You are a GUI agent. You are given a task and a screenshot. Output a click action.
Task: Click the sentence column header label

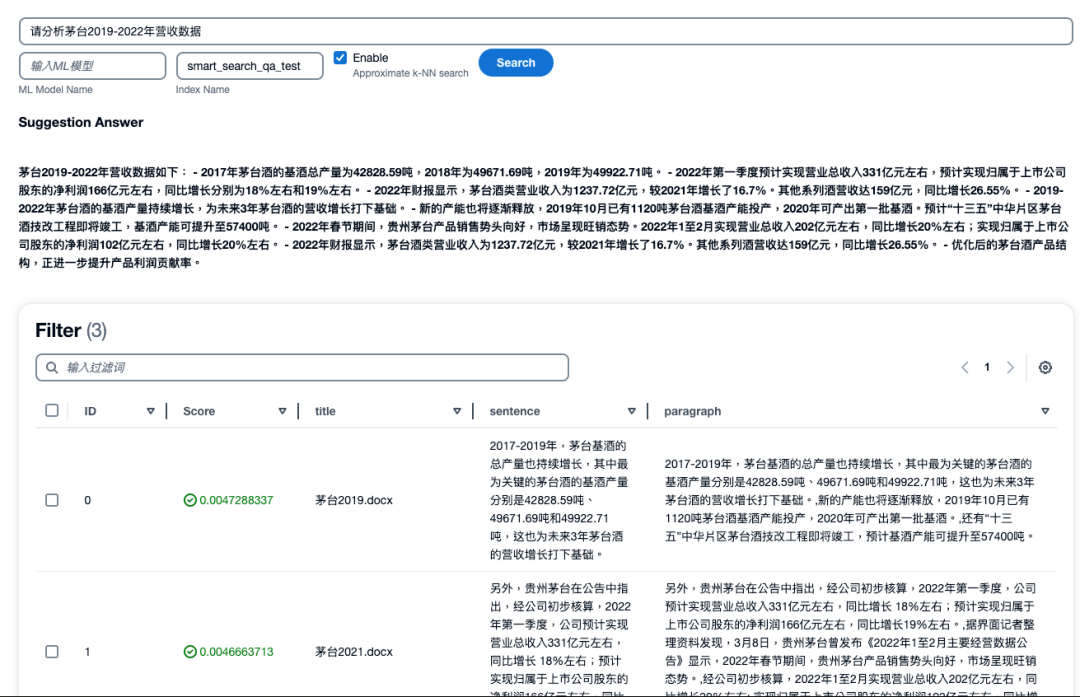click(515, 411)
